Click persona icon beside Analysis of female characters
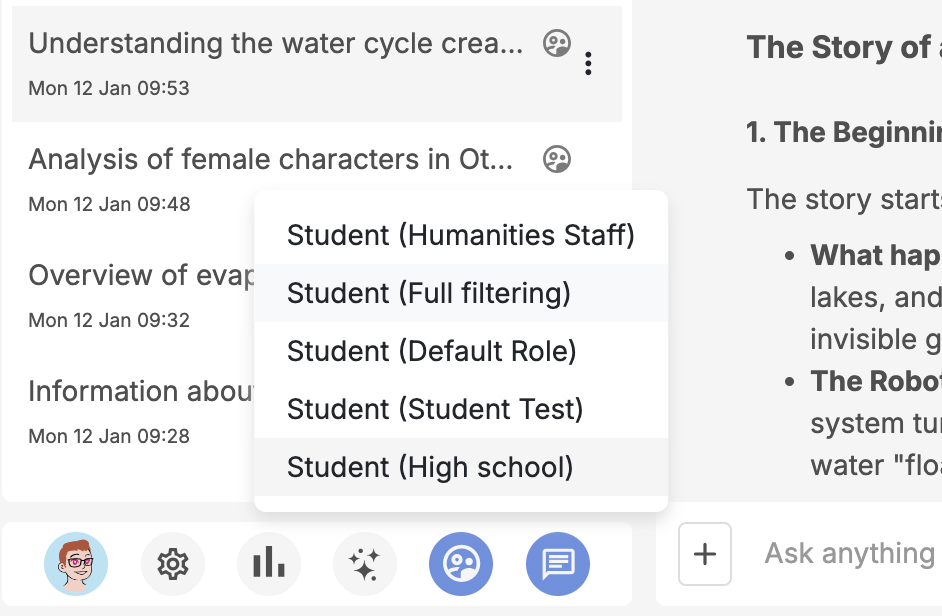Image resolution: width=942 pixels, height=616 pixels. click(557, 159)
